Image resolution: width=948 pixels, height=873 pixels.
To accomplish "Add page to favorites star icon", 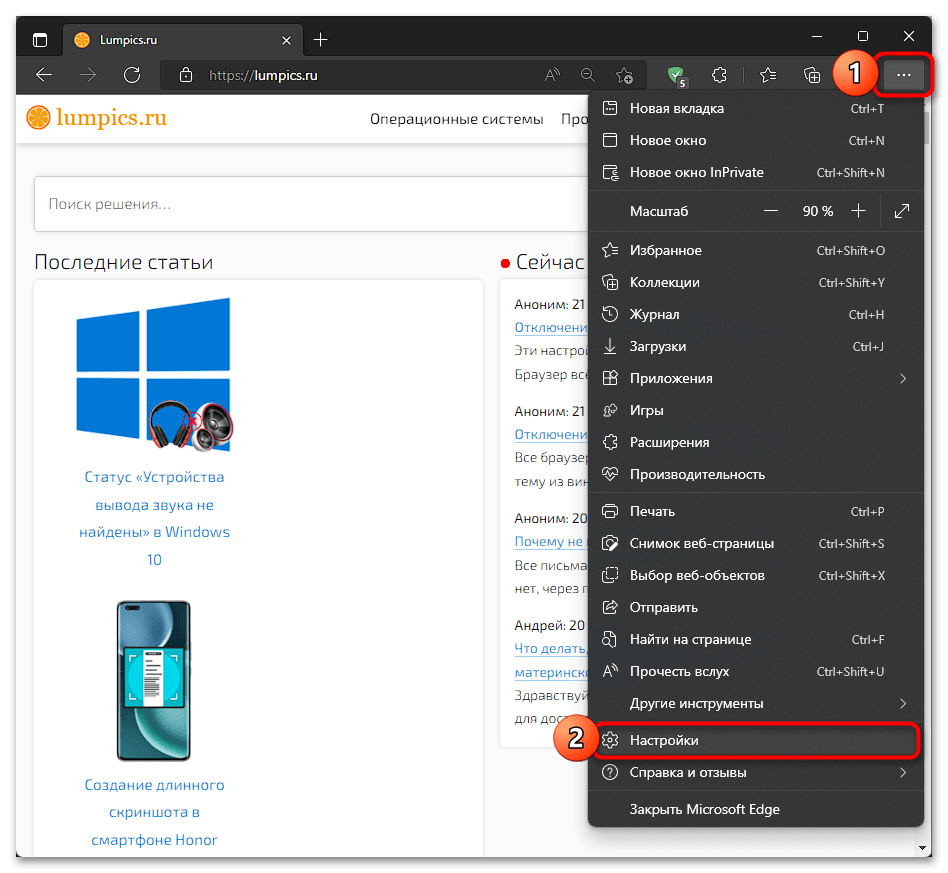I will pyautogui.click(x=624, y=75).
